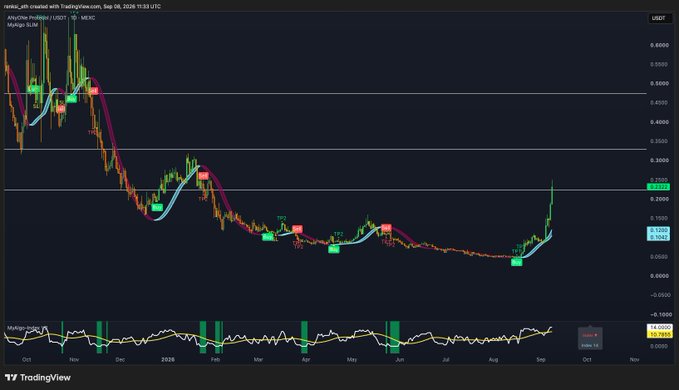Select the Sell signal marker in late January
Image resolution: width=679 pixels, height=390 pixels.
(203, 176)
